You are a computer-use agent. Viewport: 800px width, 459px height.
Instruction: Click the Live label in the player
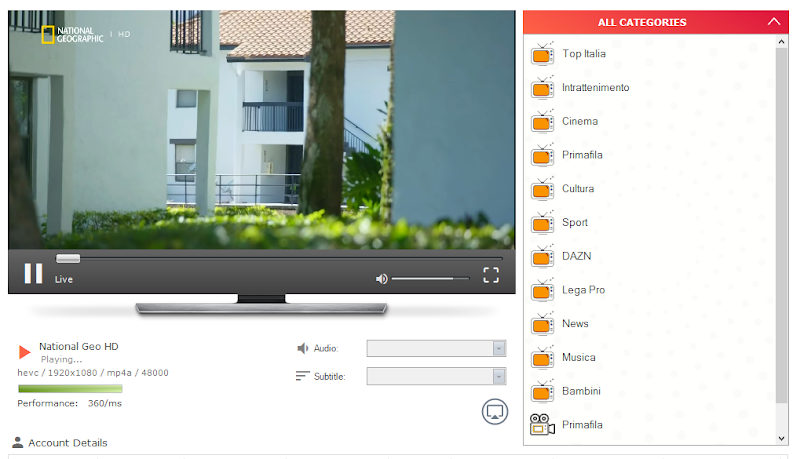click(64, 279)
